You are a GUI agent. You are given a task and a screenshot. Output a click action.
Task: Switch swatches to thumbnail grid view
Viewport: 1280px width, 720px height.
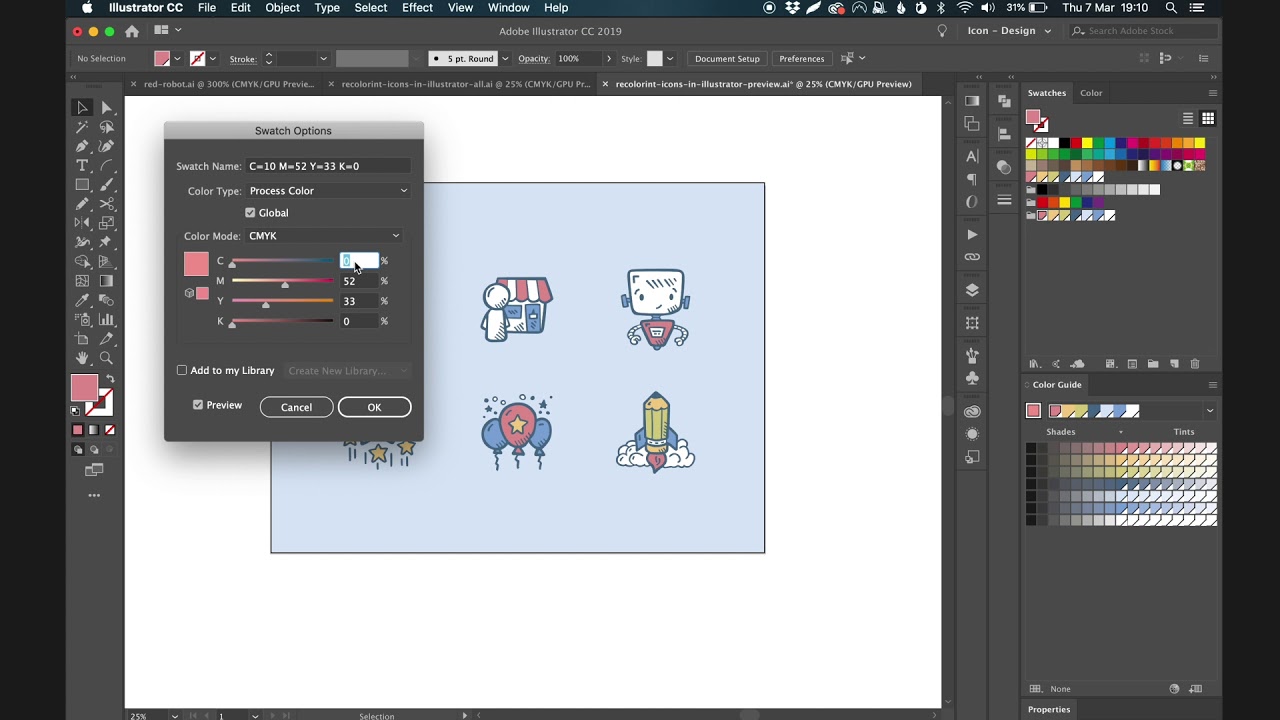(x=1208, y=119)
